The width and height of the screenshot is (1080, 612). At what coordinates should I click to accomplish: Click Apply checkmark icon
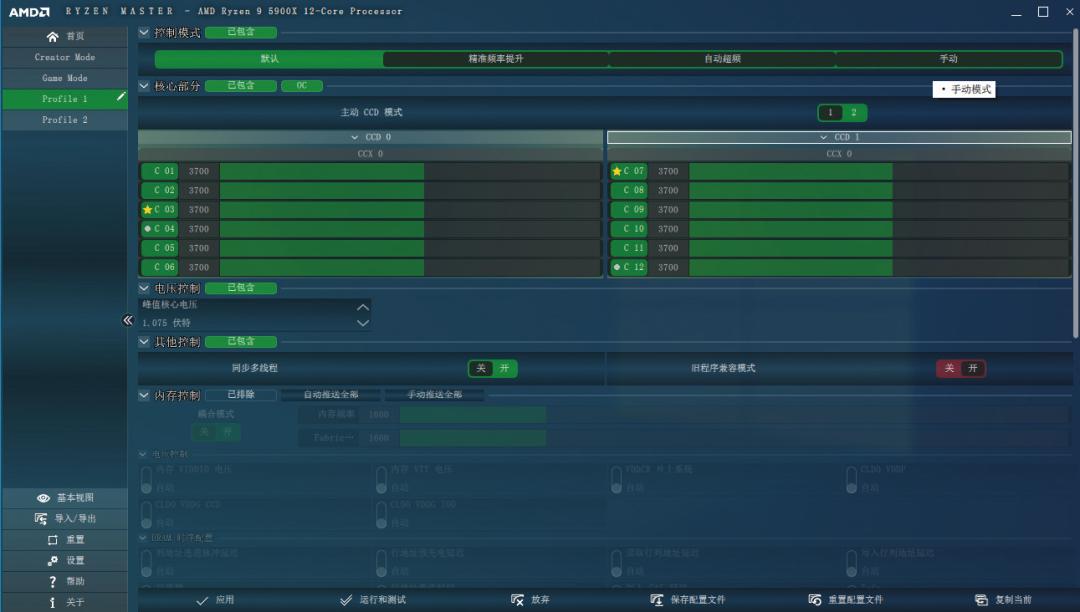202,600
